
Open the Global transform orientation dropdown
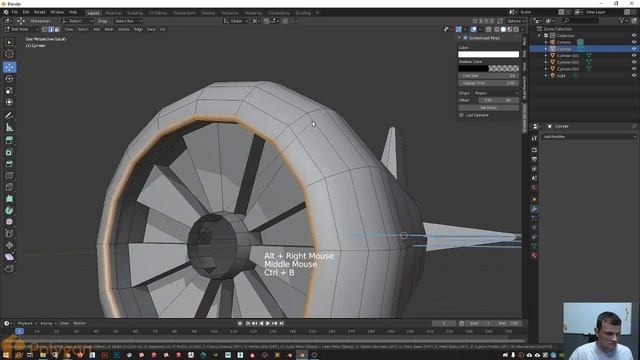[x=236, y=21]
